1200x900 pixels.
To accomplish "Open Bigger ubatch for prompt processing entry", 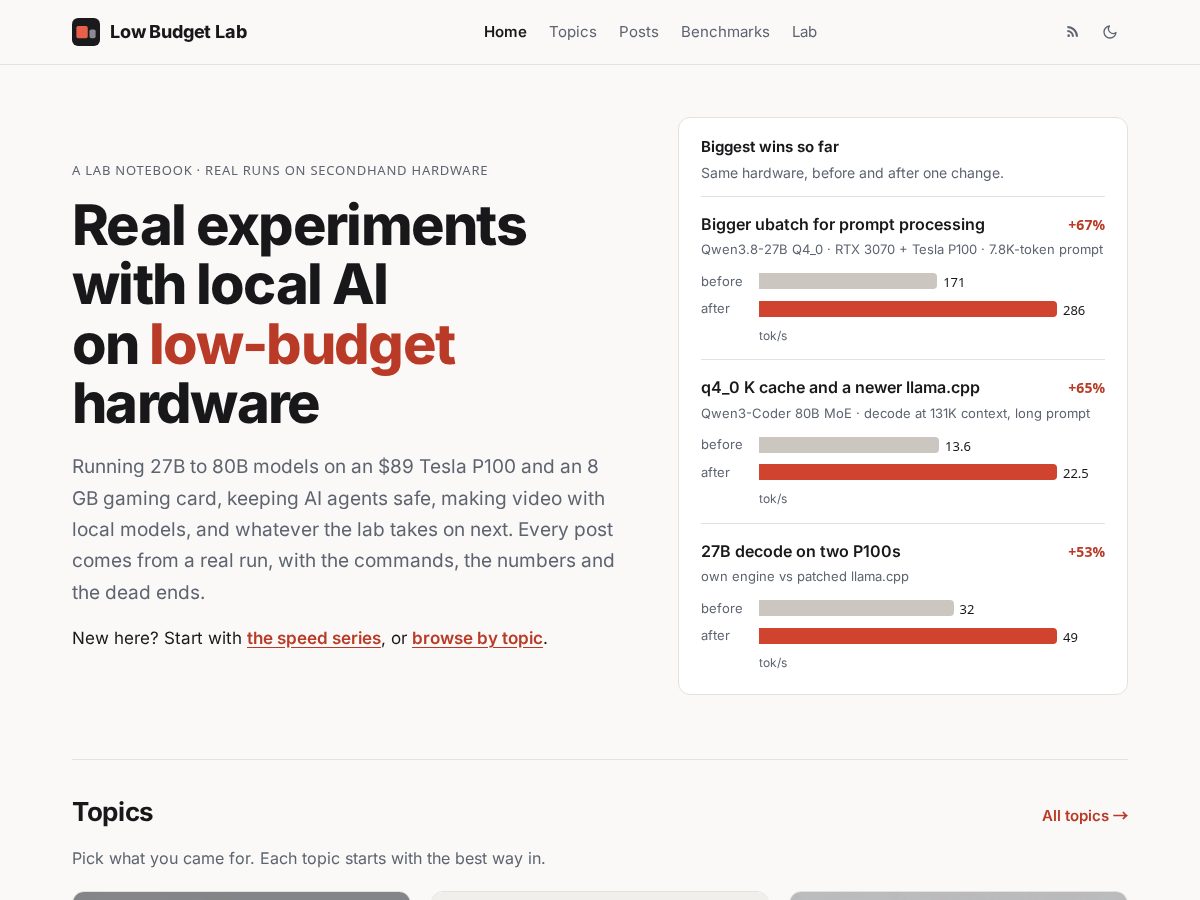I will (843, 224).
